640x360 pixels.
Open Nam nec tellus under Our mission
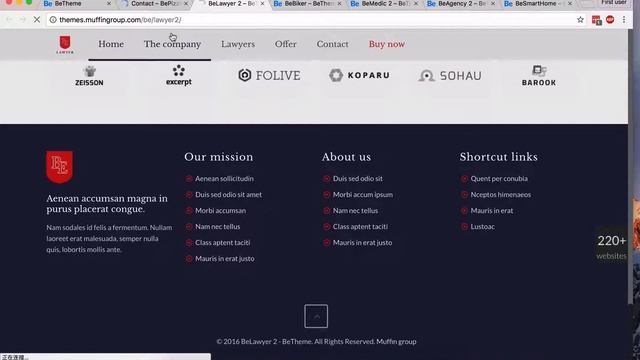coord(218,227)
